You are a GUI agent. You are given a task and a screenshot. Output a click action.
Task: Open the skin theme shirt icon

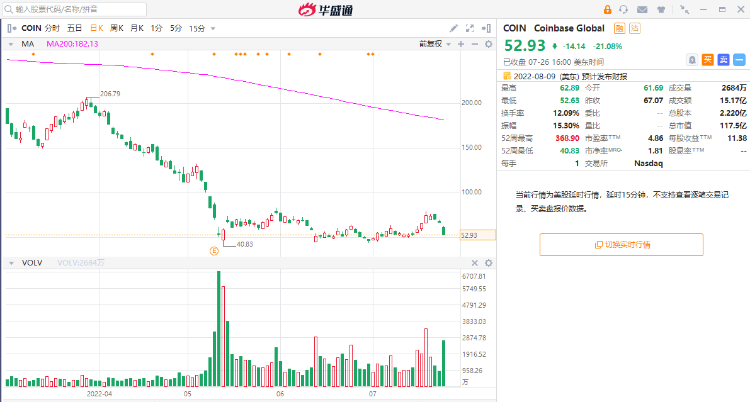click(661, 8)
